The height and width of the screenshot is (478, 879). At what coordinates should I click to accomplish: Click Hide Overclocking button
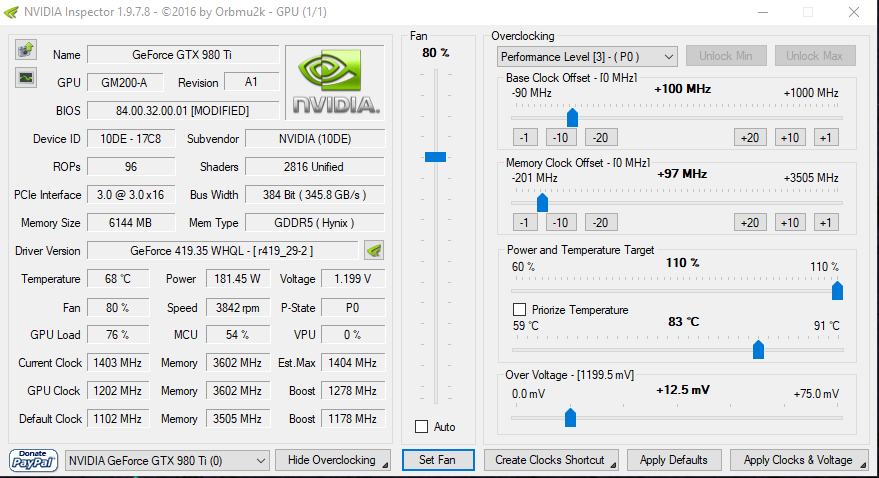click(334, 460)
